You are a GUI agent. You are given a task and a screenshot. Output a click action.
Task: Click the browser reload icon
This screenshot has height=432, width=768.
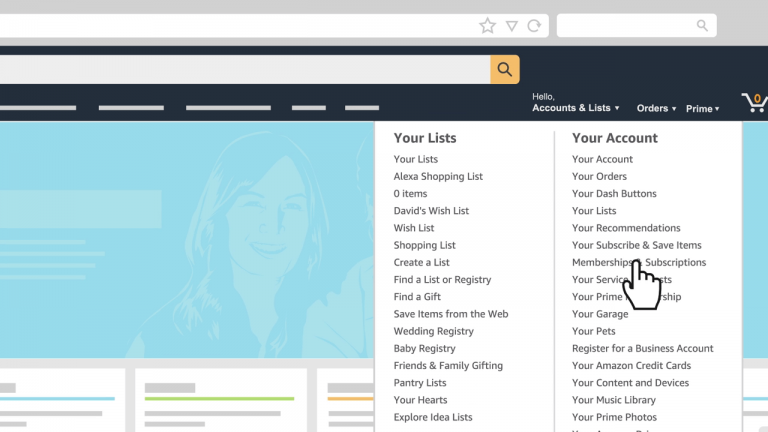[534, 25]
